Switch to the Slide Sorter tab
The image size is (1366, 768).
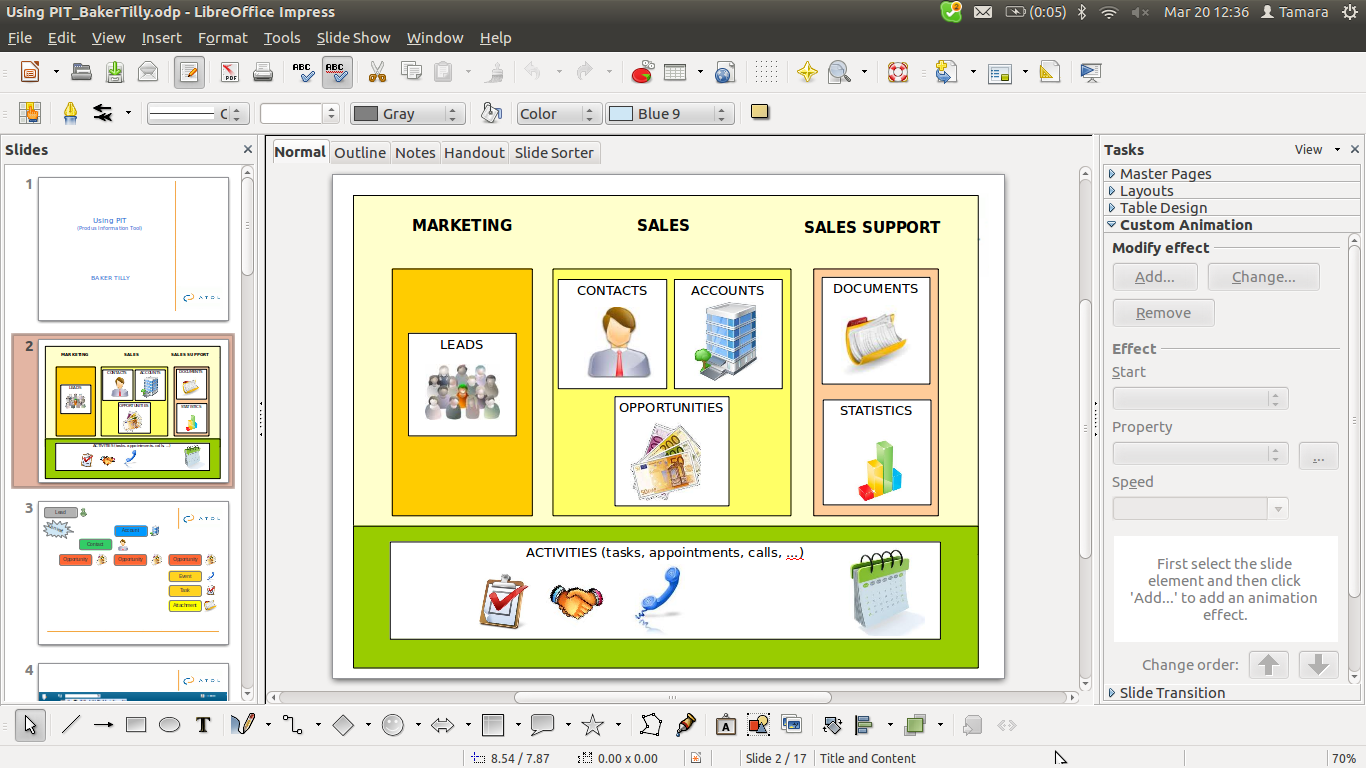coord(554,152)
